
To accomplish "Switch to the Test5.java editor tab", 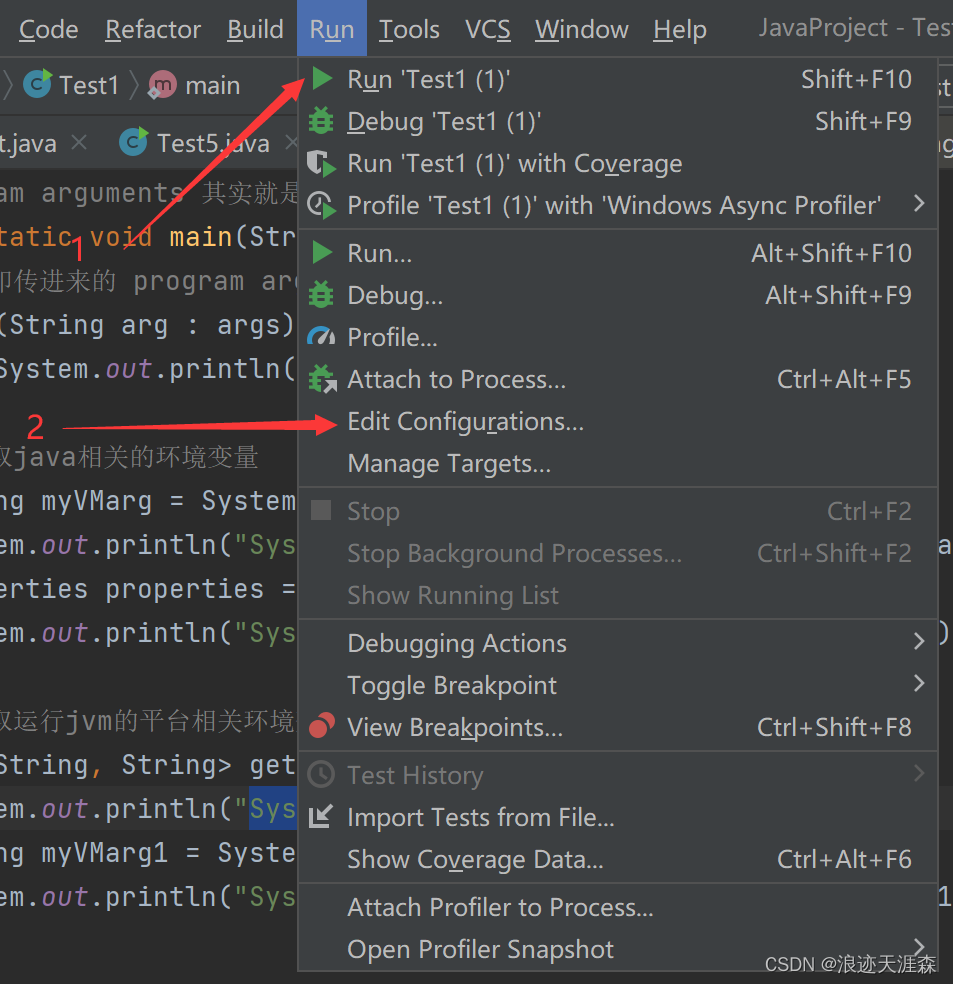I will point(210,143).
